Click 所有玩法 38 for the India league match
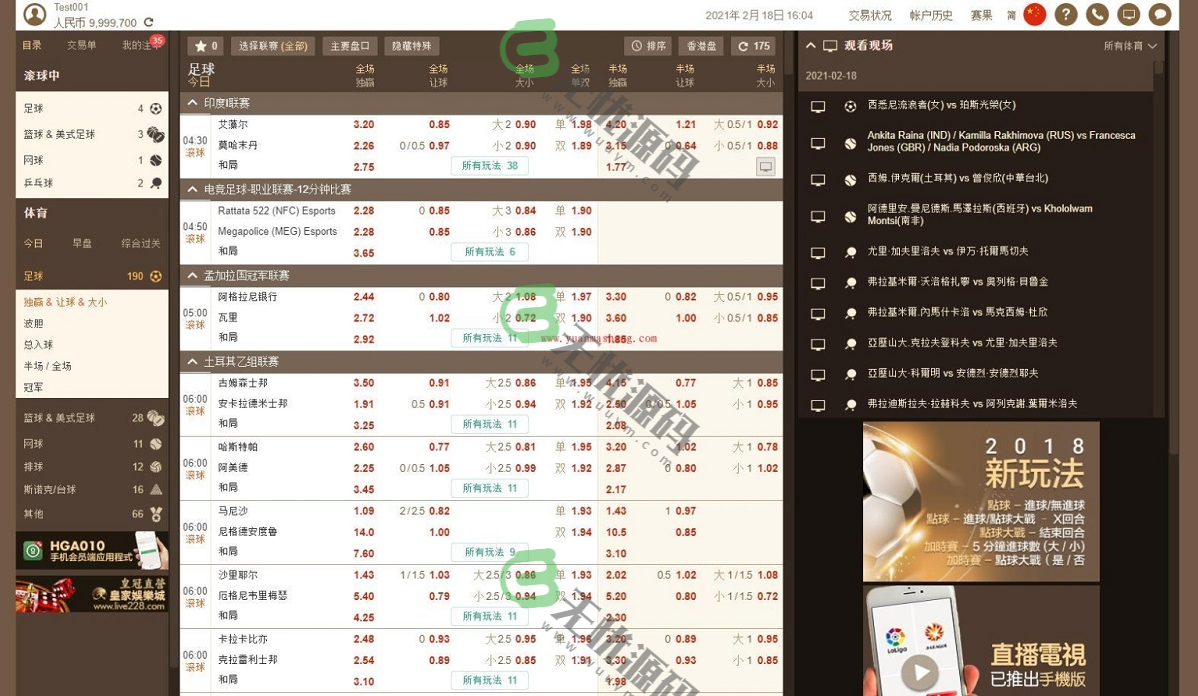1198x696 pixels. pyautogui.click(x=489, y=166)
